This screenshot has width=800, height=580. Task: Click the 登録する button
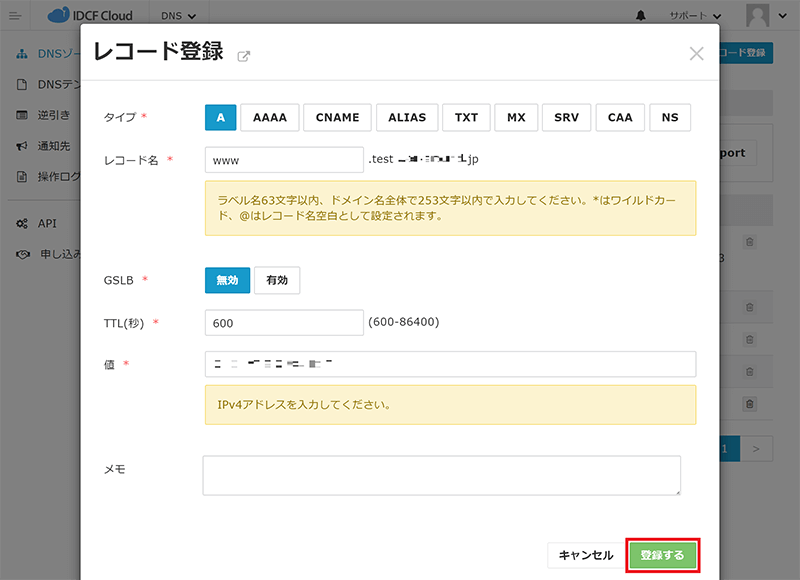point(662,555)
